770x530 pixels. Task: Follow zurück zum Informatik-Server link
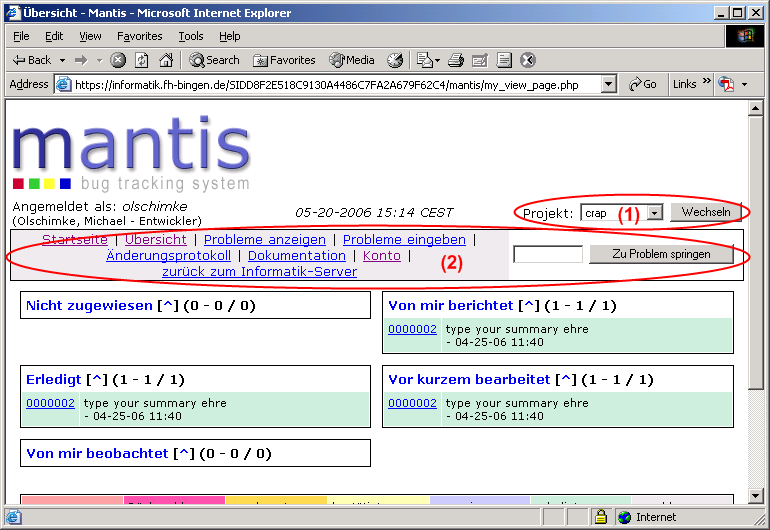259,272
